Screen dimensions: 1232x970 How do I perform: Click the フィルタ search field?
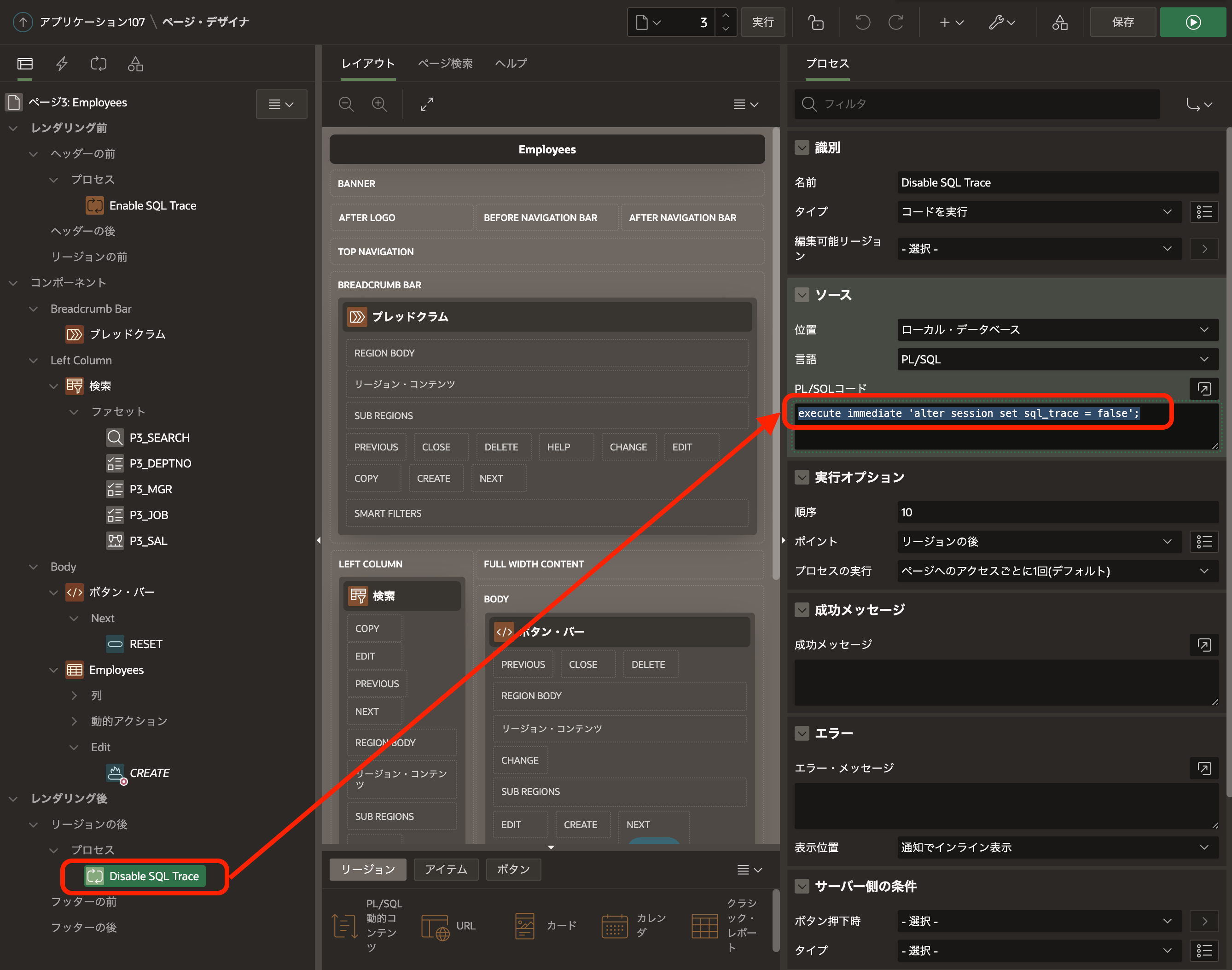pyautogui.click(x=976, y=104)
